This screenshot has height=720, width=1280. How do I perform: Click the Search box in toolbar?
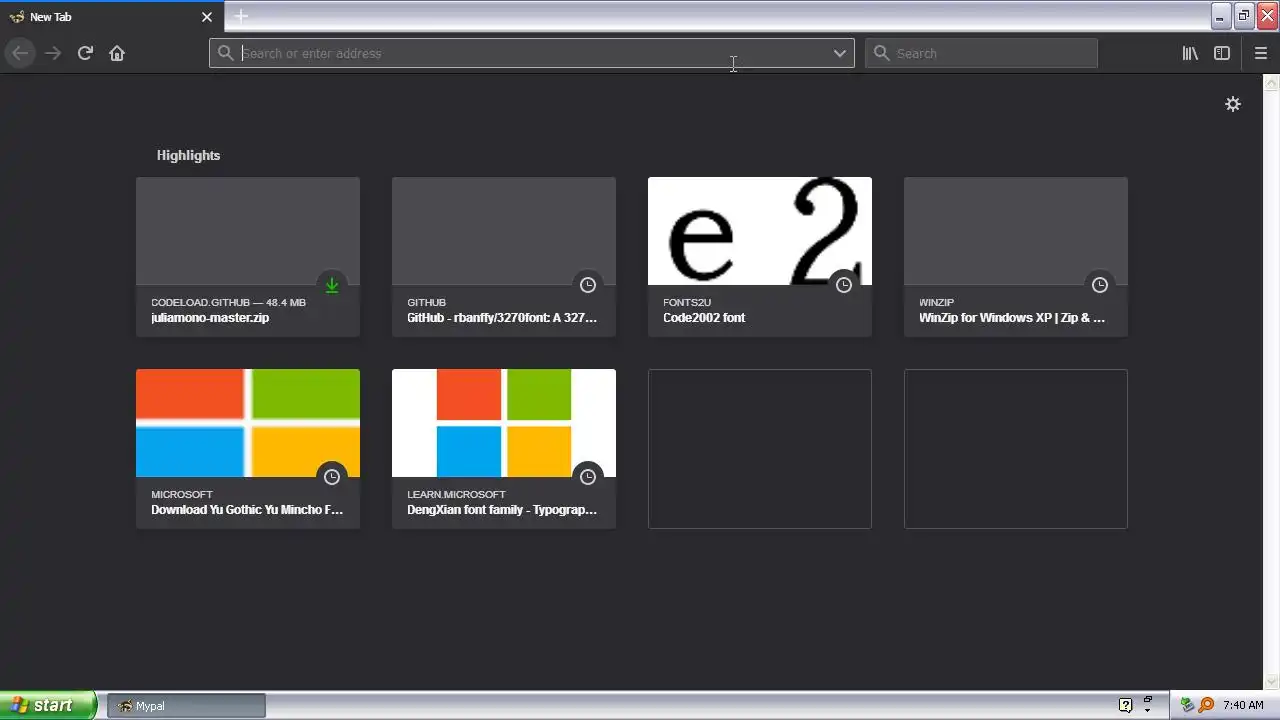point(981,53)
